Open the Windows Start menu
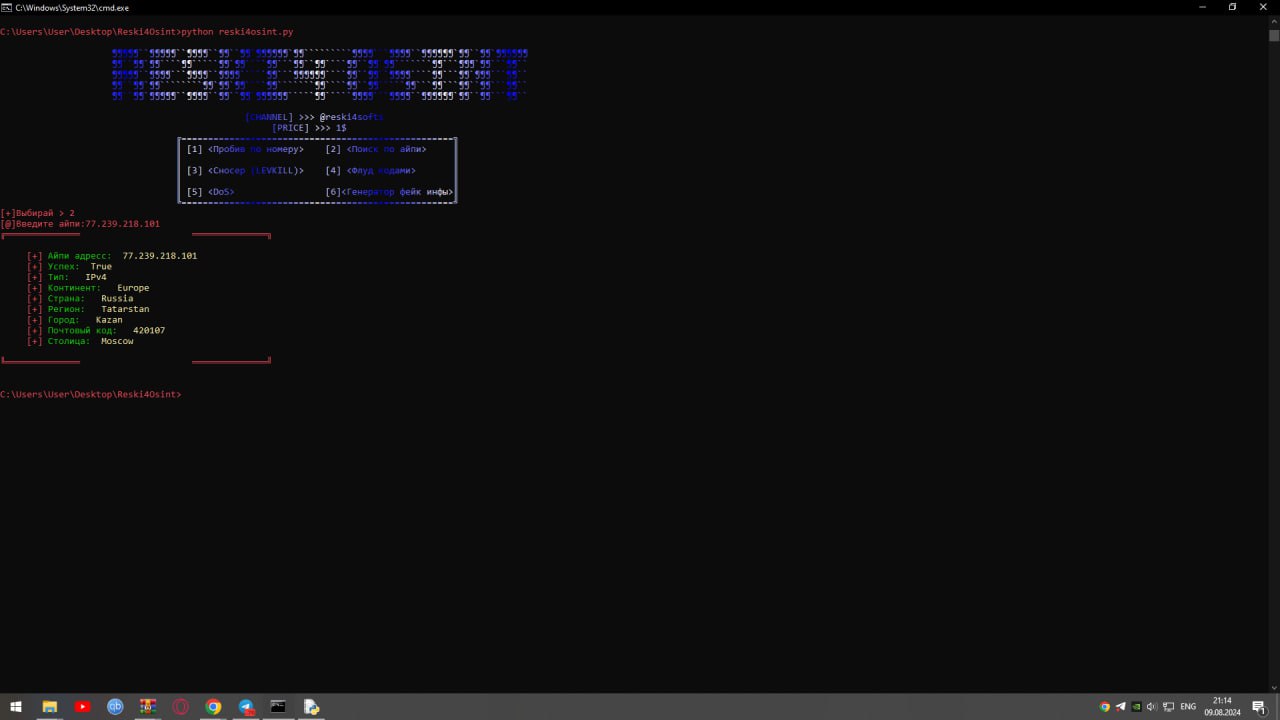The width and height of the screenshot is (1280, 720). point(16,707)
